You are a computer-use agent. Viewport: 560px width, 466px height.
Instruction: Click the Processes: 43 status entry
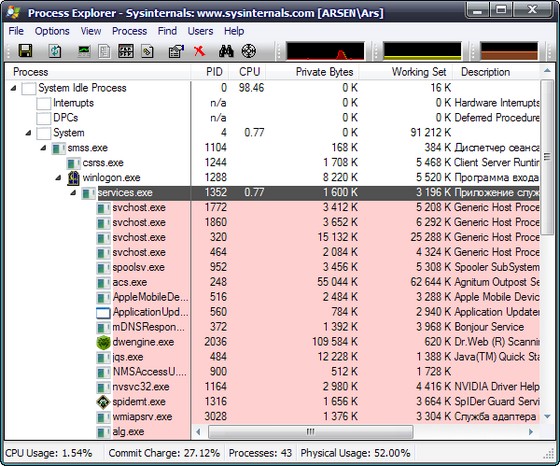[x=260, y=453]
